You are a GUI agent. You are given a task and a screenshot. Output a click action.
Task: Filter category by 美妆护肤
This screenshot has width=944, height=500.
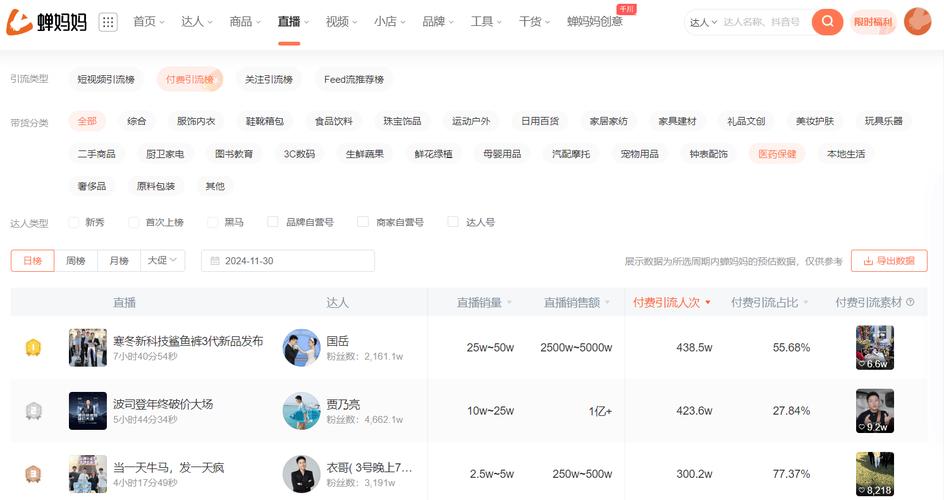(x=815, y=121)
